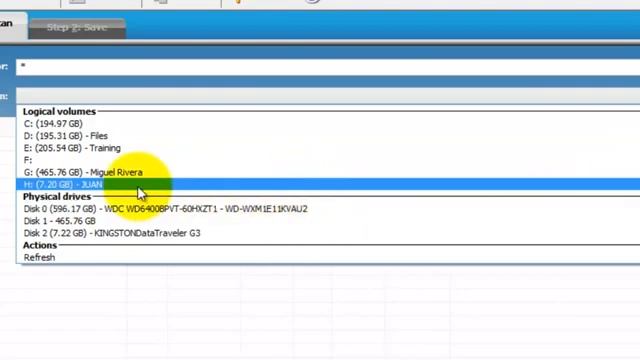
Task: Choose Disk 2 KINGSTON DataTraveler G3
Action: click(x=328, y=233)
